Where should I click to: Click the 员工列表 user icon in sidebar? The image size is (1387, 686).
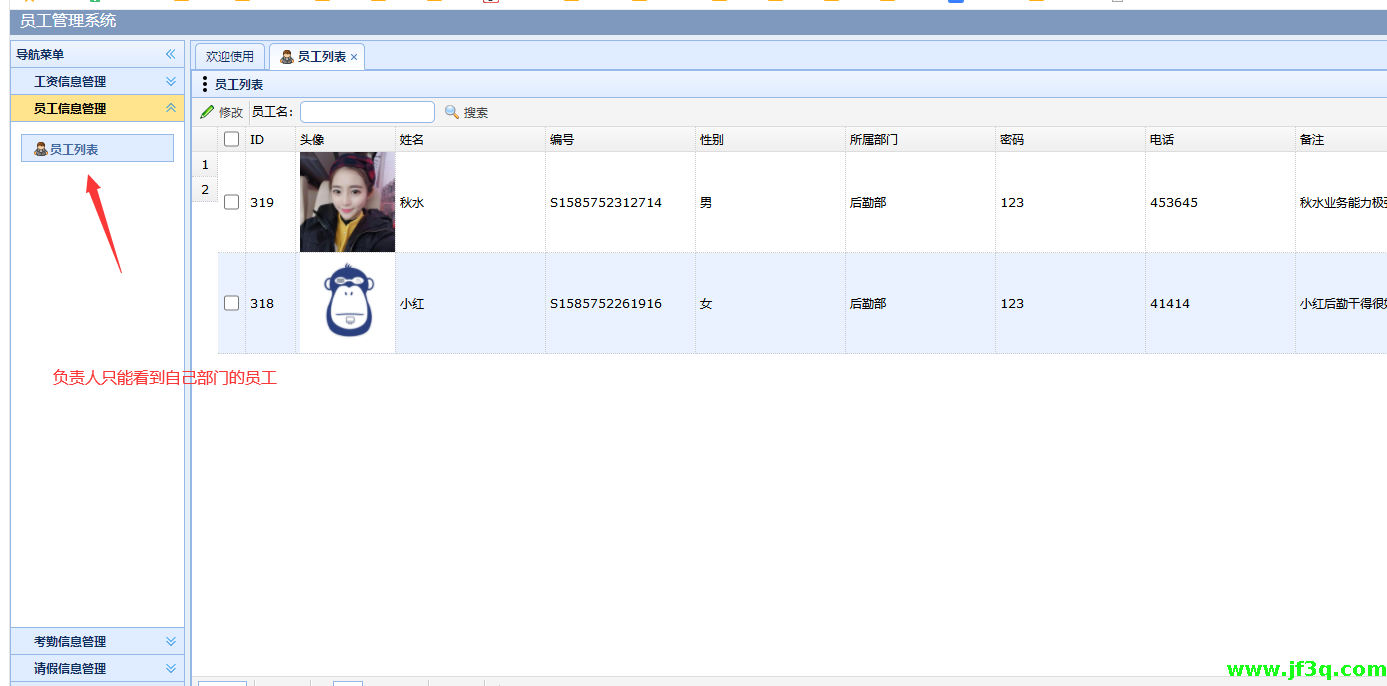click(x=41, y=149)
